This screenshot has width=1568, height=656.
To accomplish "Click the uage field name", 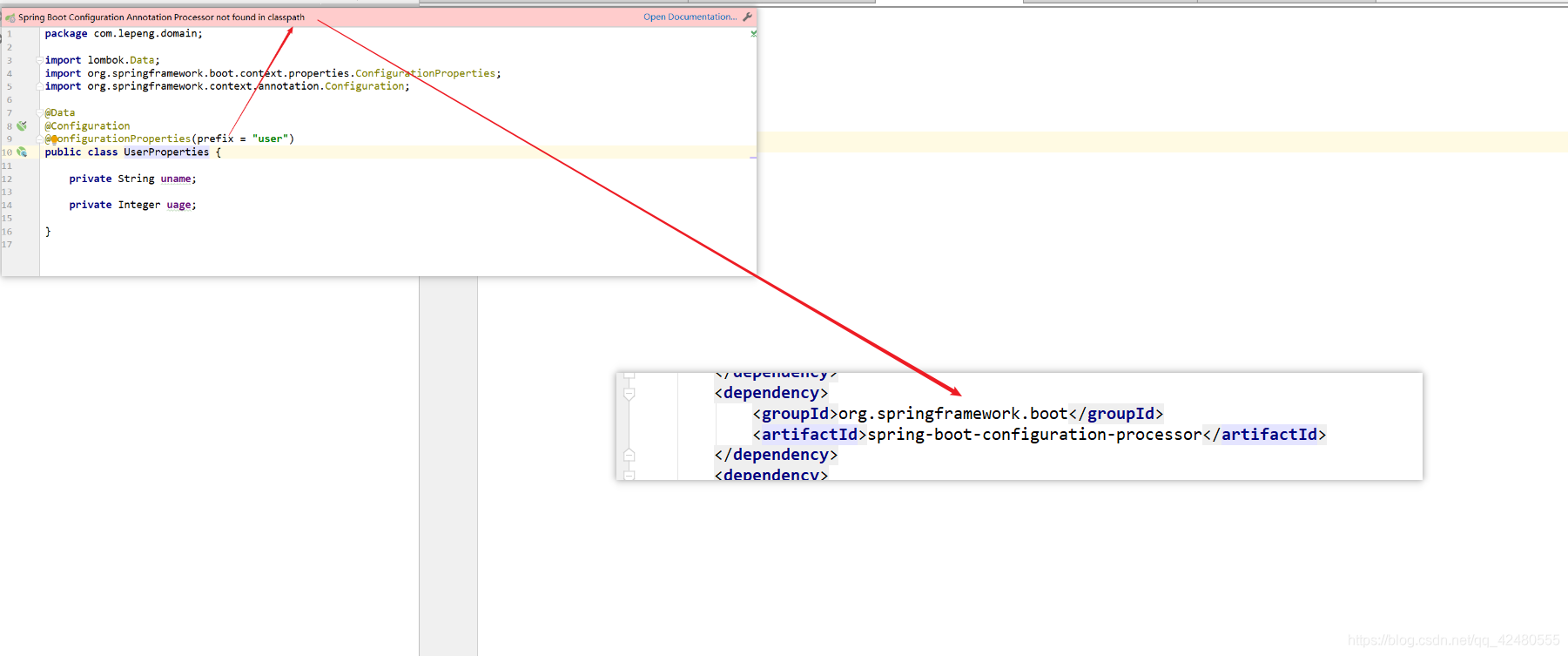I will click(x=178, y=205).
